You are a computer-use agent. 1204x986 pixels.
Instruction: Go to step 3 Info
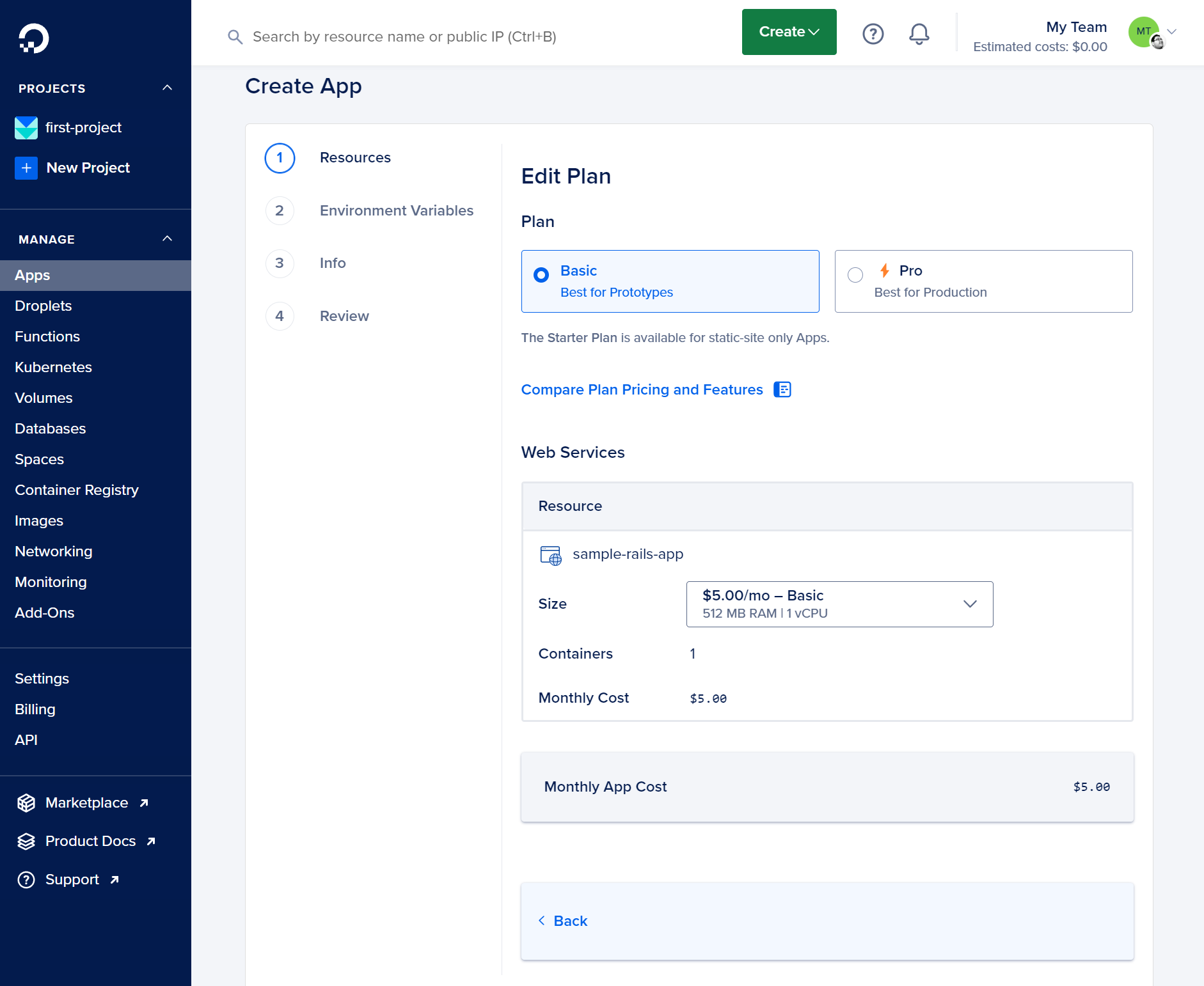305,263
